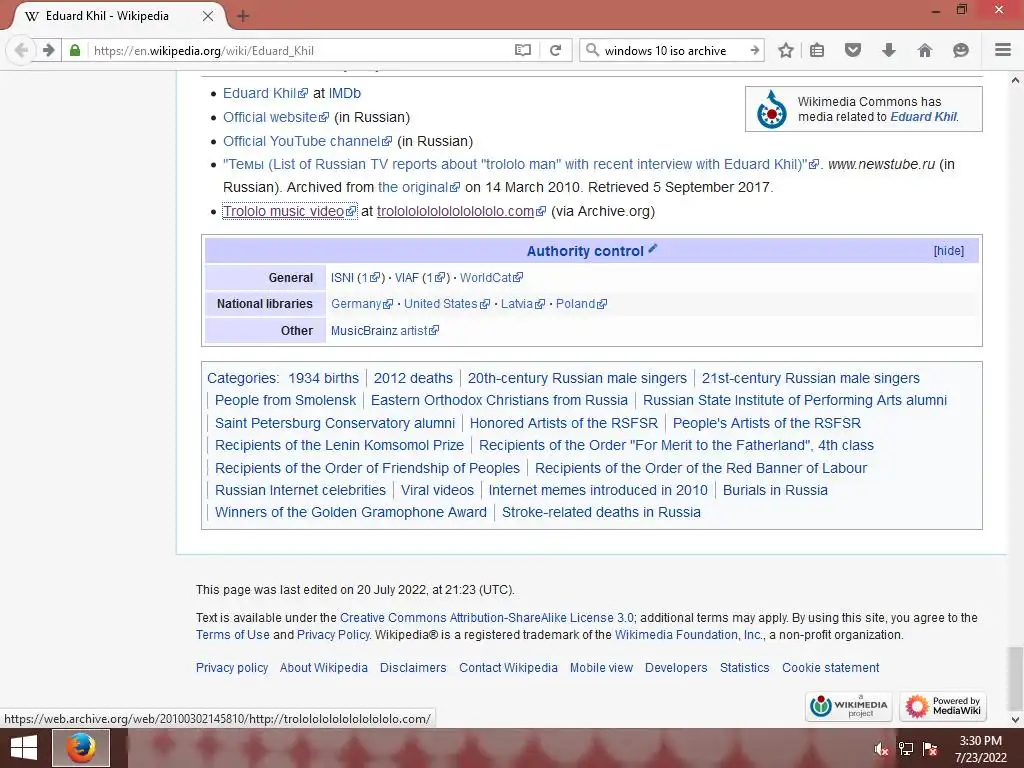Click the muted volume tray icon
The height and width of the screenshot is (768, 1024).
[881, 749]
